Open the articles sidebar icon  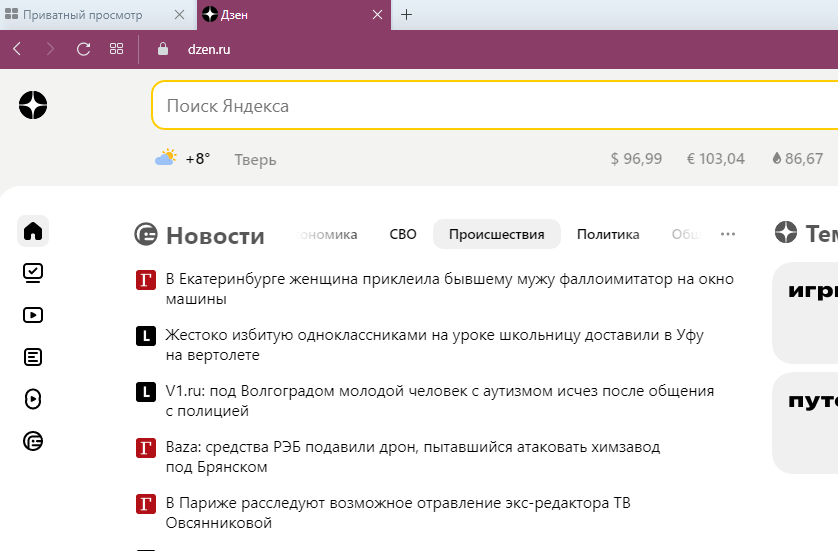(x=33, y=357)
